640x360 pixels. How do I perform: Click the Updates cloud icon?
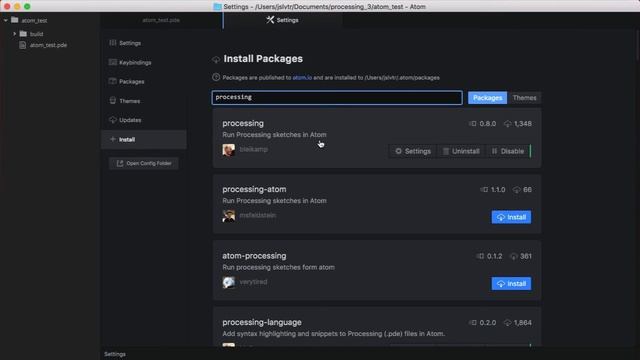tap(113, 120)
